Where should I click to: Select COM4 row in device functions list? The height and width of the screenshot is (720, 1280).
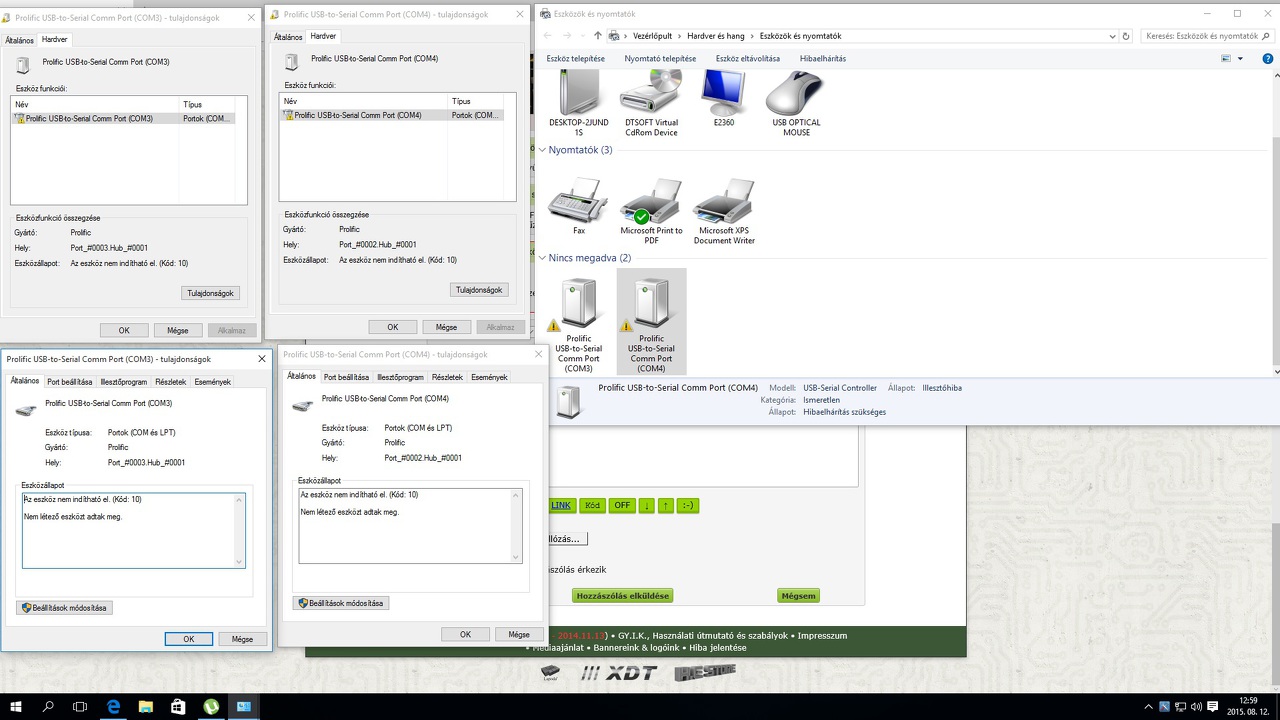(x=391, y=115)
